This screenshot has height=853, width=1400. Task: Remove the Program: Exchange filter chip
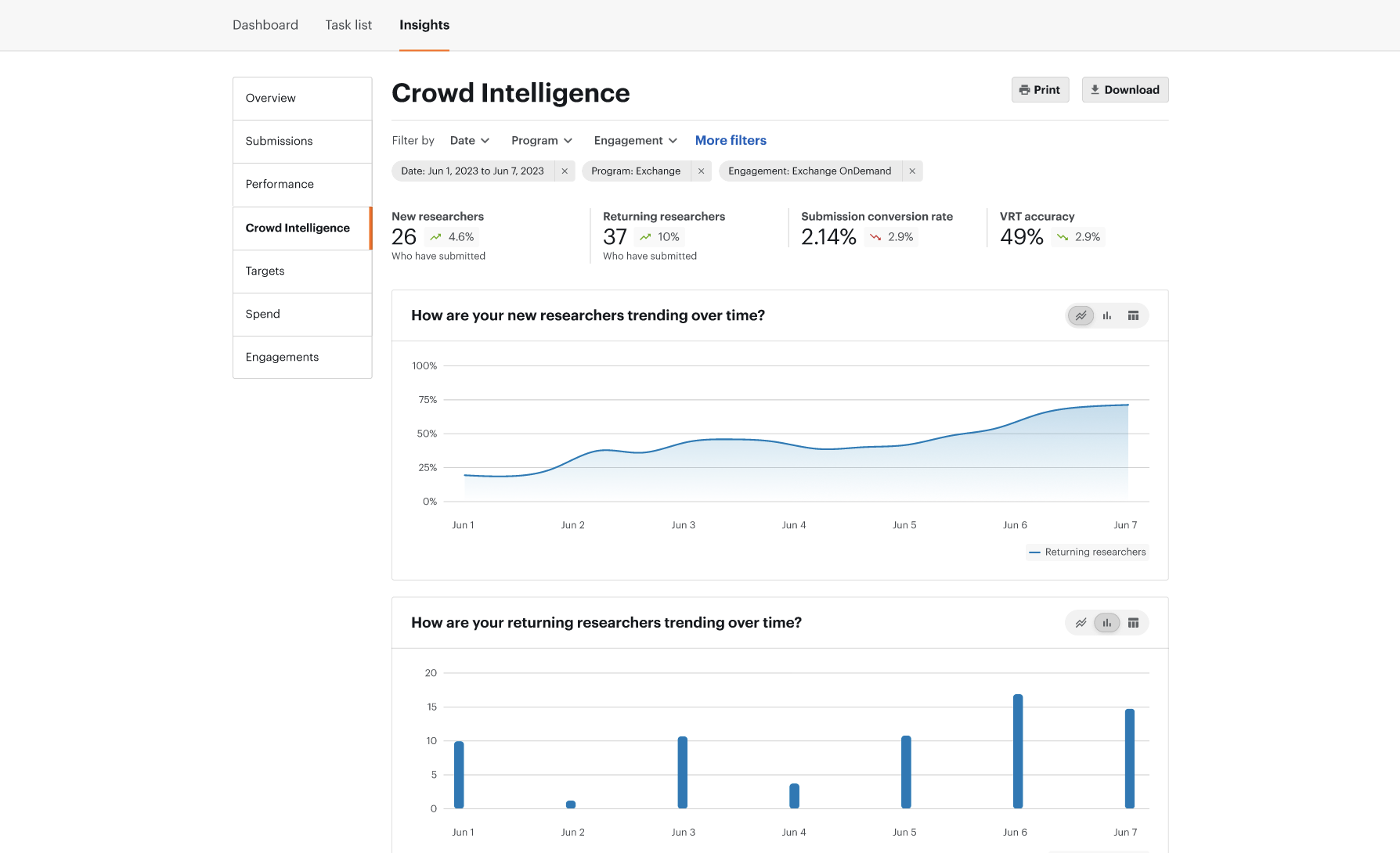(701, 171)
